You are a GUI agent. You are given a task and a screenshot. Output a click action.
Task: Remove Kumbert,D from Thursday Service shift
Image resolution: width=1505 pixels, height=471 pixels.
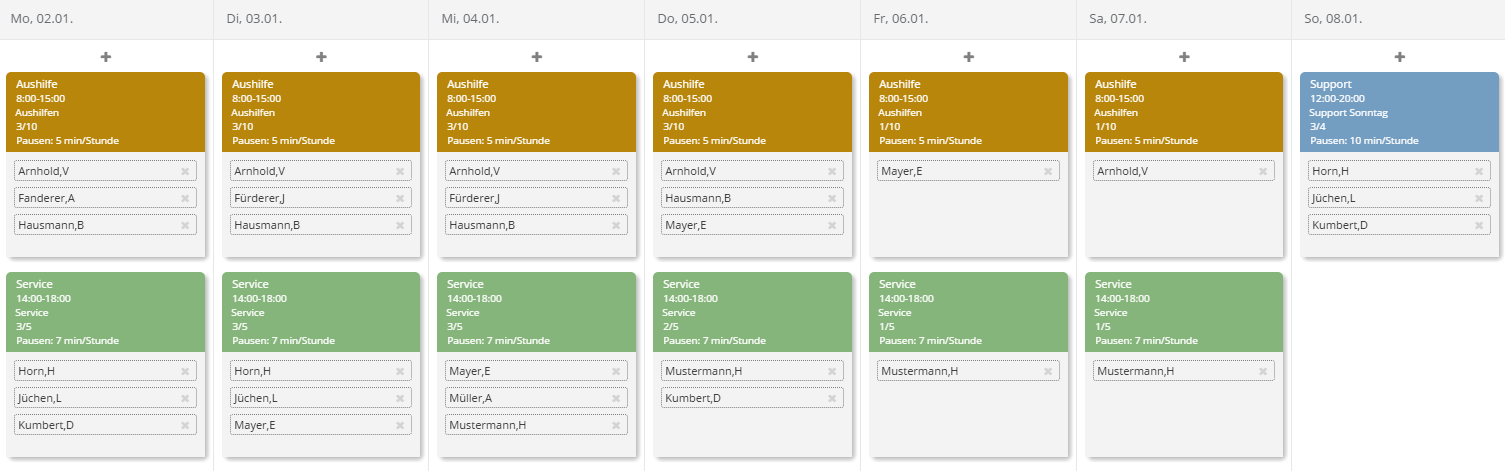point(832,398)
